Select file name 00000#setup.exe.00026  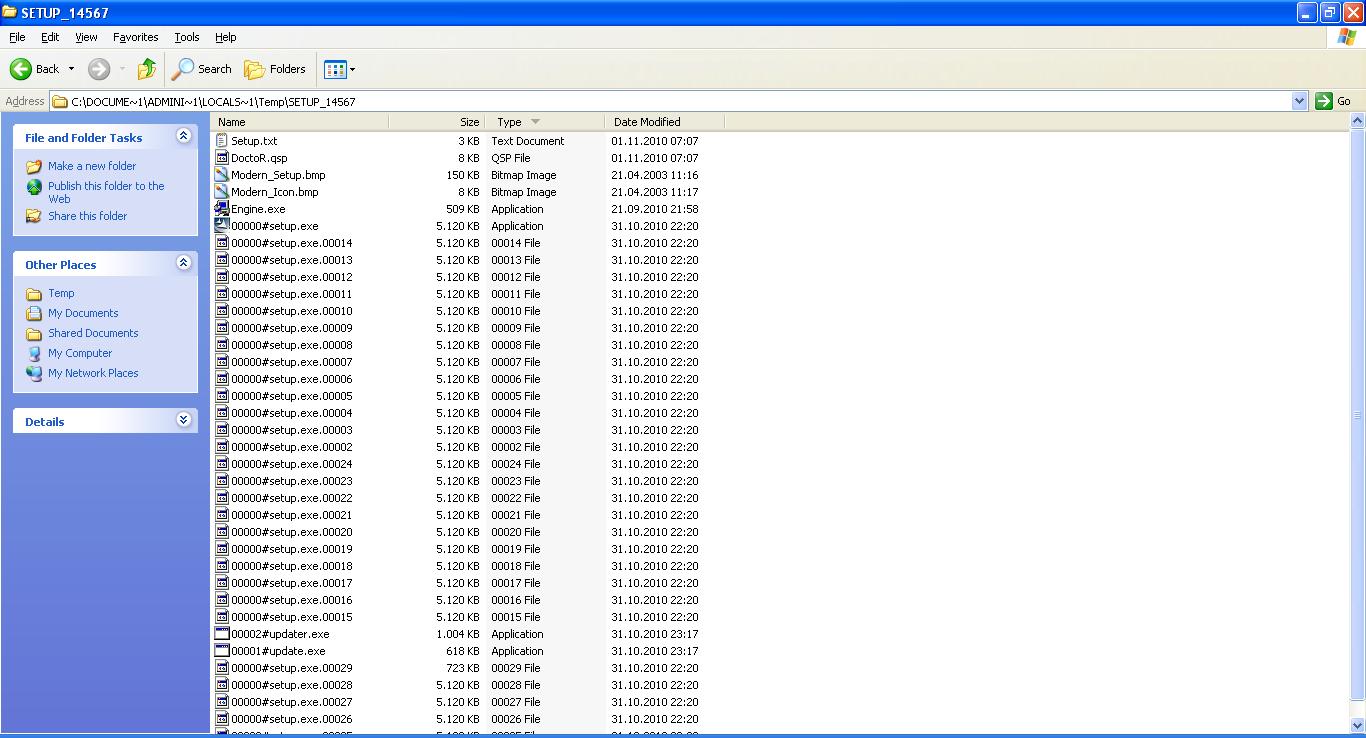292,719
